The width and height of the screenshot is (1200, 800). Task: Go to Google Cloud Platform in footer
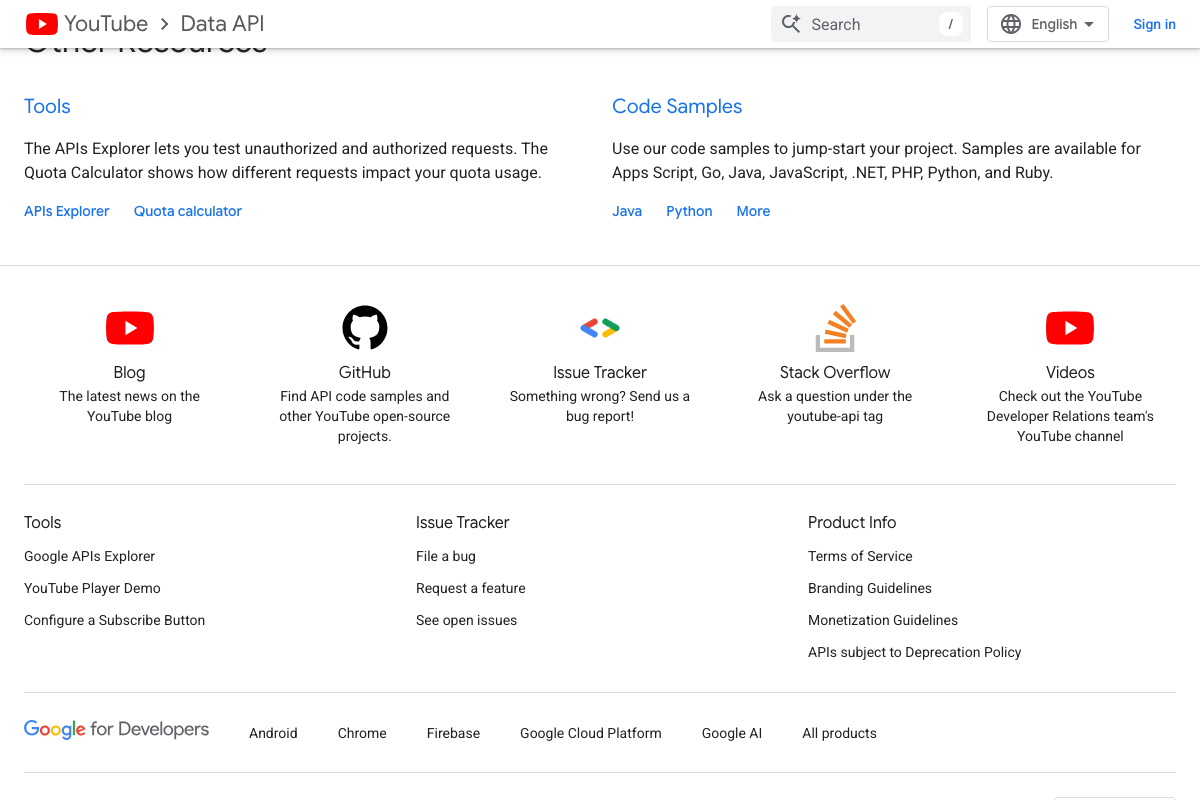(x=591, y=733)
